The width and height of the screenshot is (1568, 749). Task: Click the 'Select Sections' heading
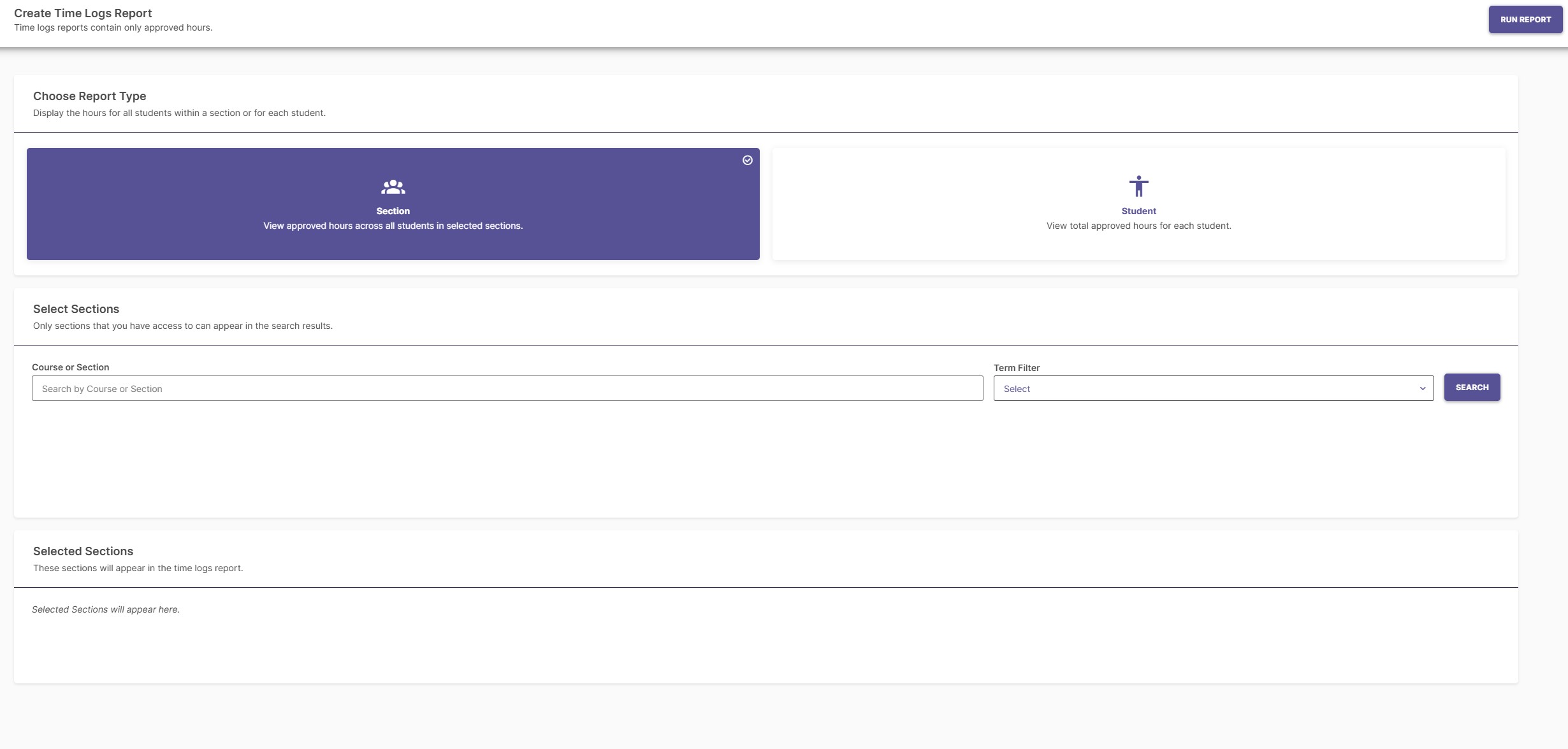(76, 309)
